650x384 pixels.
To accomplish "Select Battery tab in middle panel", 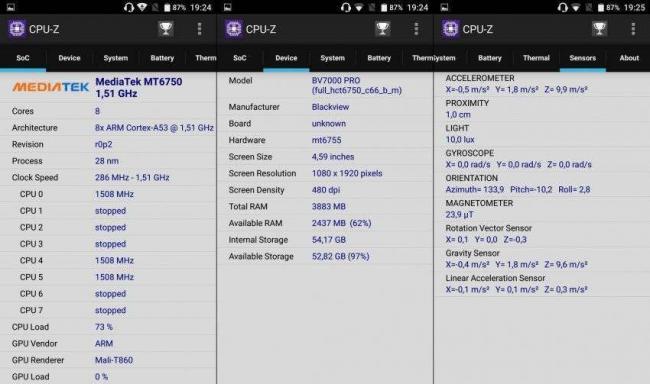I will pos(379,58).
